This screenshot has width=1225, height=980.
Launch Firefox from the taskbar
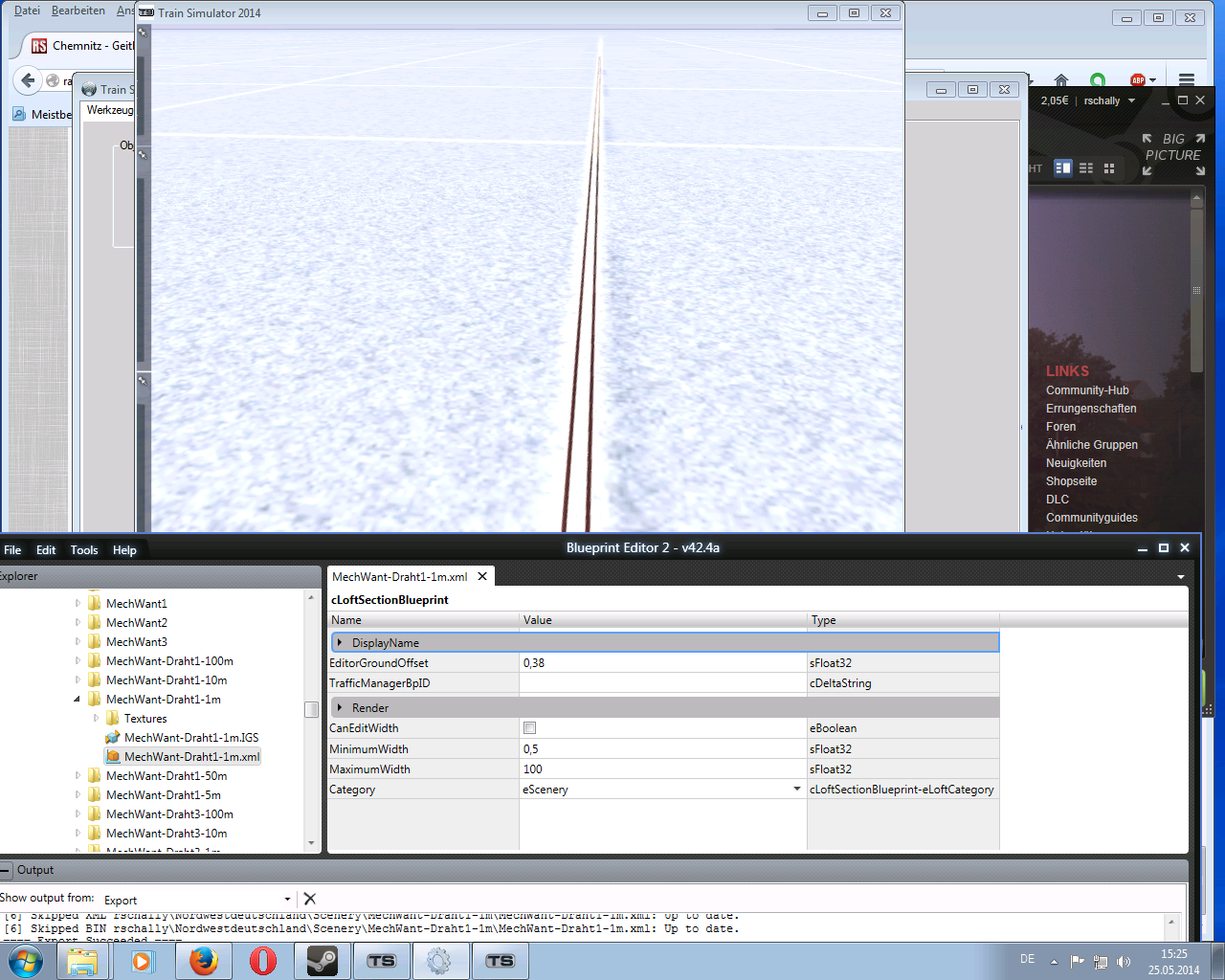click(x=203, y=961)
